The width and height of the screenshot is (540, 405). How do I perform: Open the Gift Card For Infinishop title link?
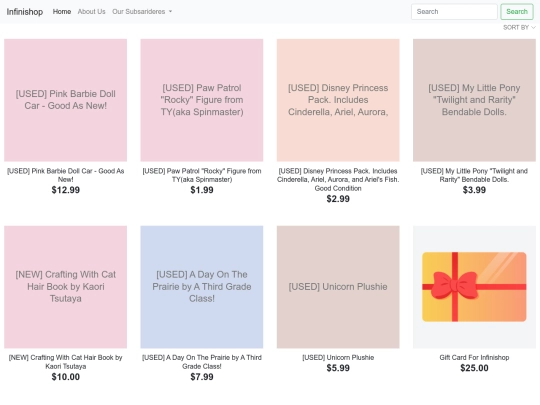click(474, 357)
